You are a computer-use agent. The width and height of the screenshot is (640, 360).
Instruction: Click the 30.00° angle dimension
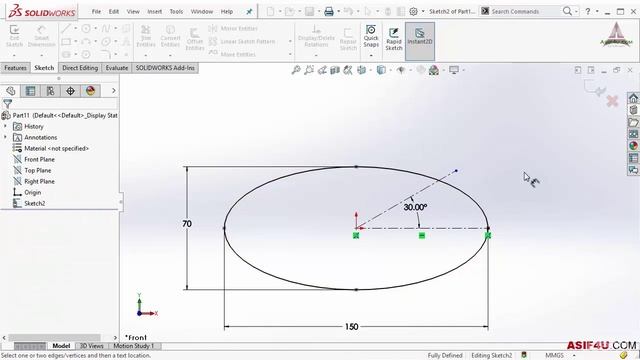coord(415,207)
